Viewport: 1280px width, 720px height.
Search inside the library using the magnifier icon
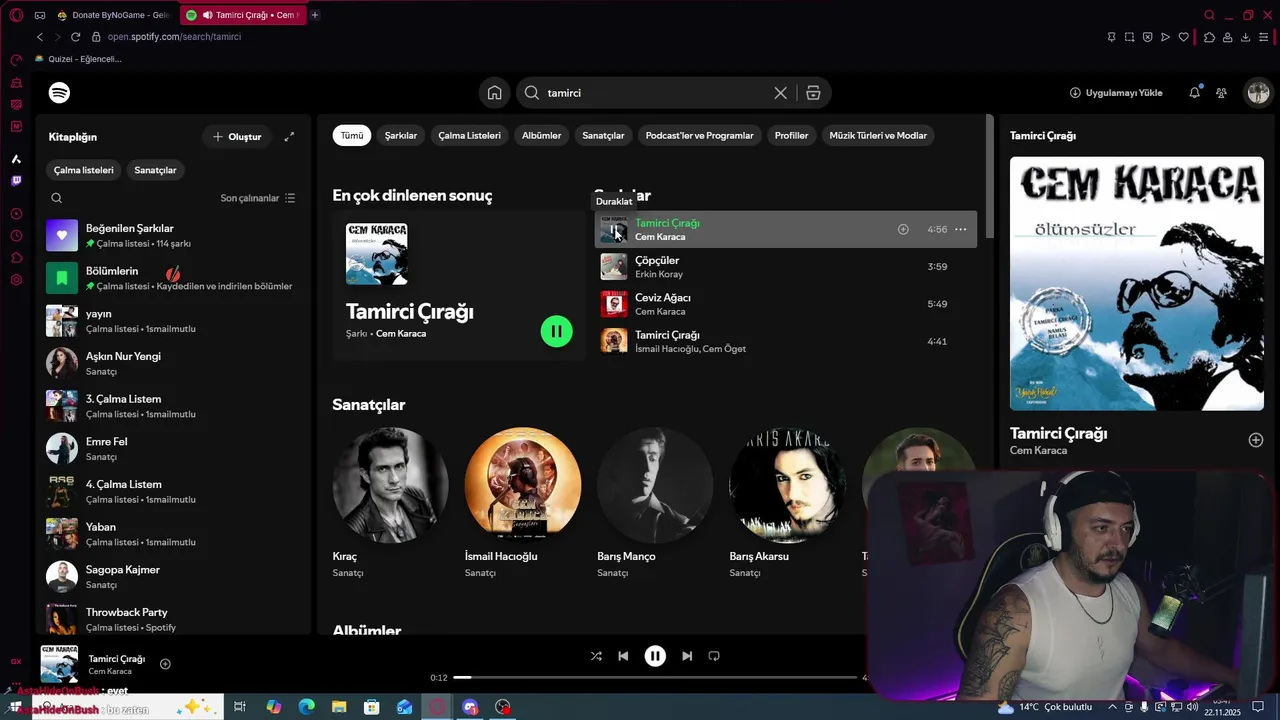tap(57, 198)
